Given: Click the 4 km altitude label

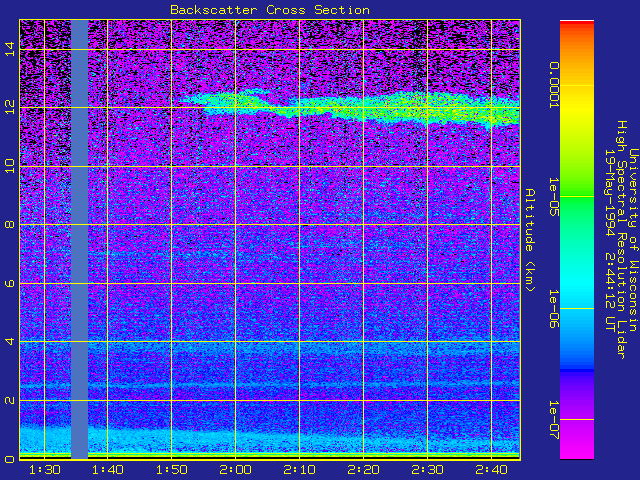Looking at the screenshot, I should [10, 341].
